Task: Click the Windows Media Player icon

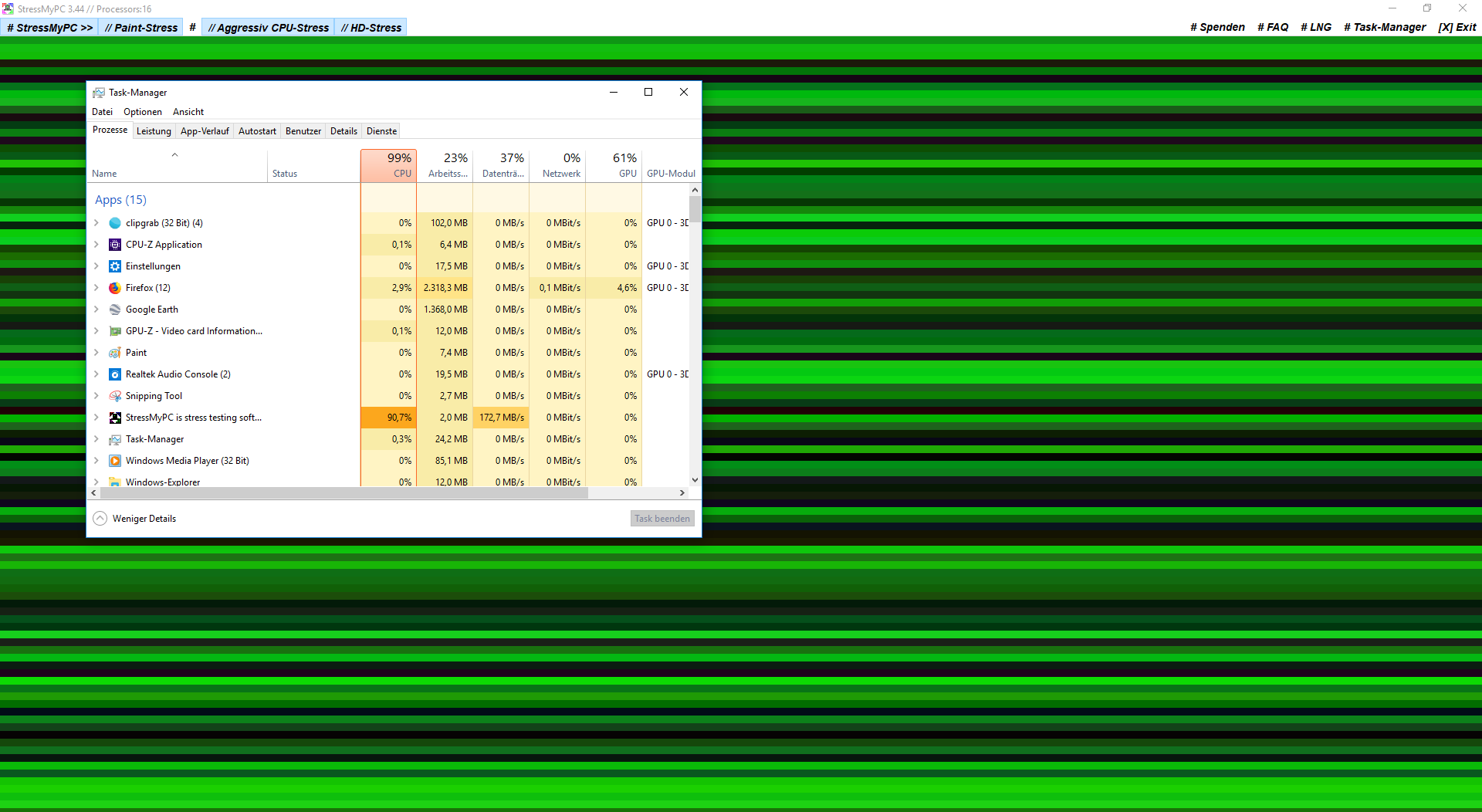Action: coord(115,461)
